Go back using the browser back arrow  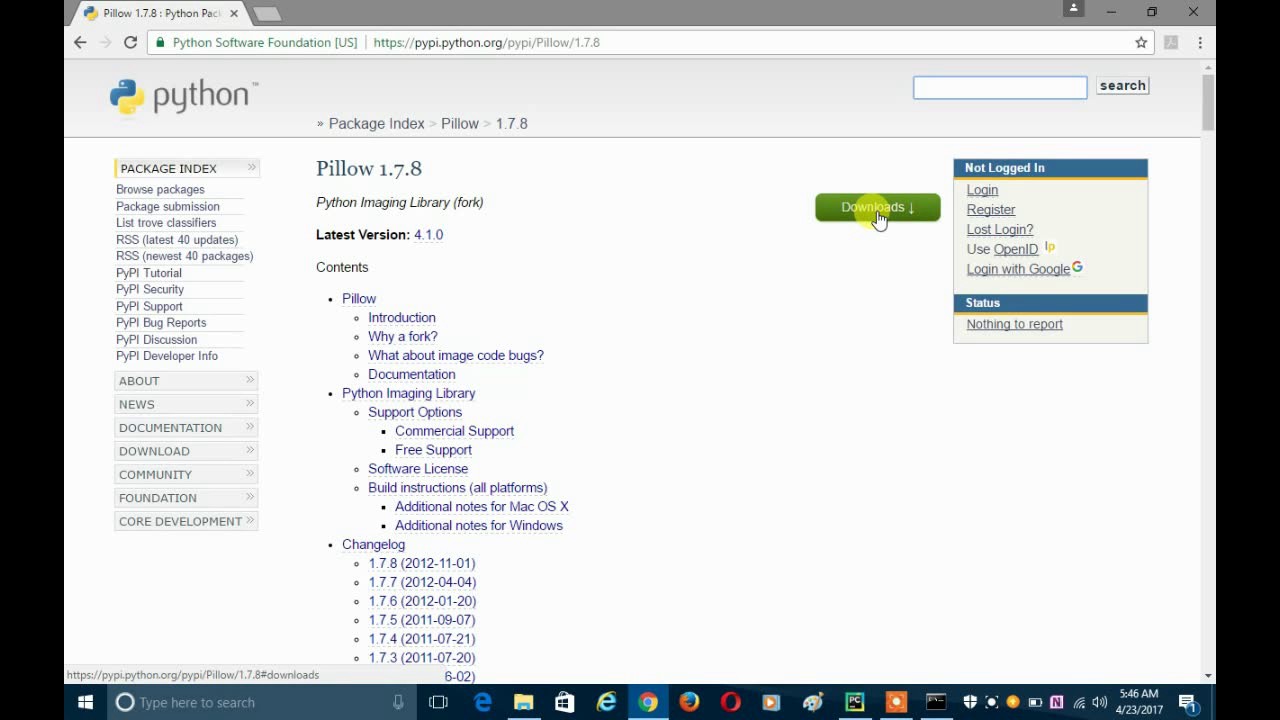(x=81, y=42)
